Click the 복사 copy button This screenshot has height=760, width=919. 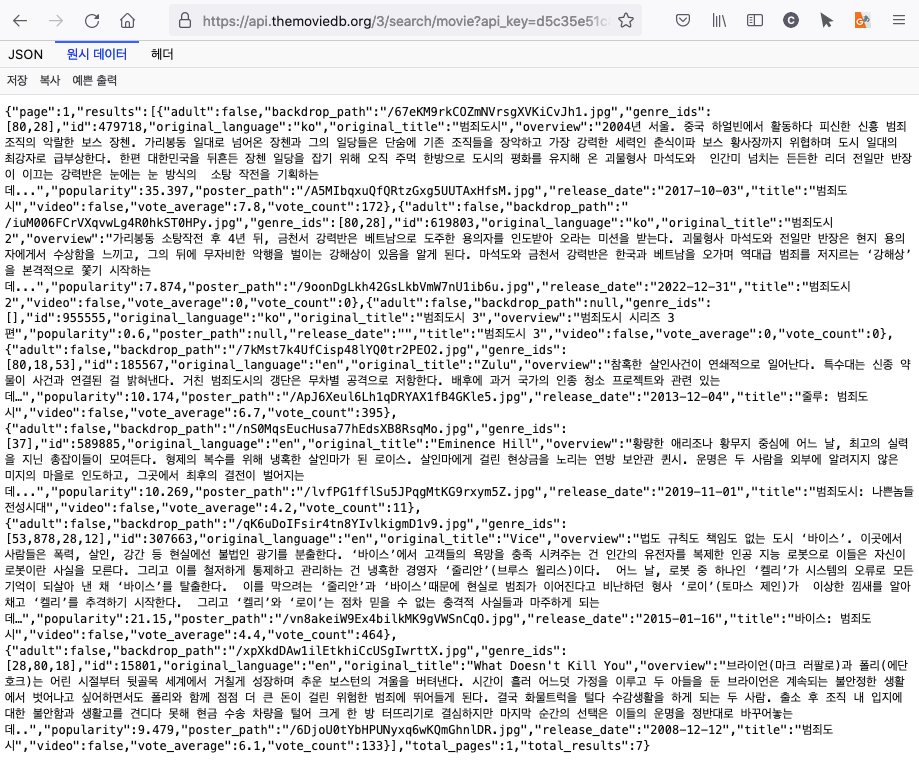(x=50, y=80)
